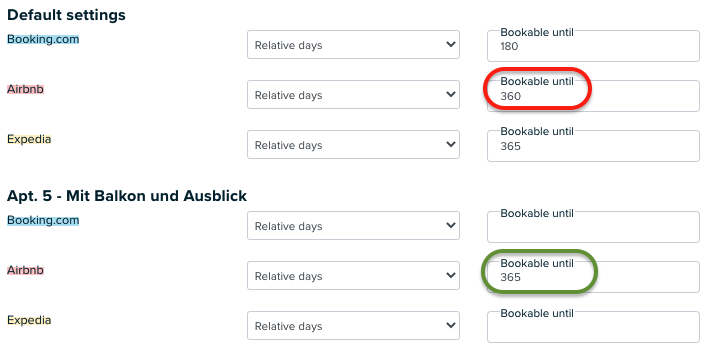Click chevron arrow of Apt. 5 Booking.com dropdown
Viewport: 708px width, 360px height.
click(x=450, y=225)
